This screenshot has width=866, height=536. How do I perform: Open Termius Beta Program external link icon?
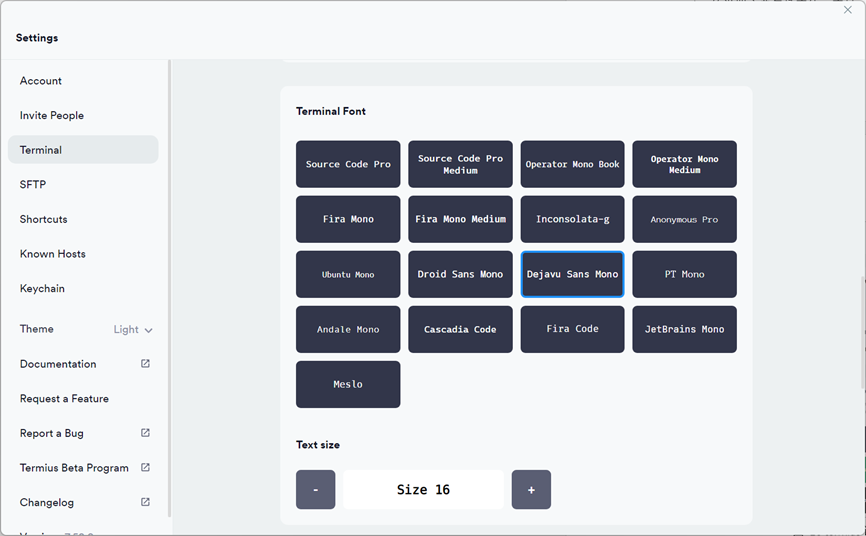pos(145,467)
